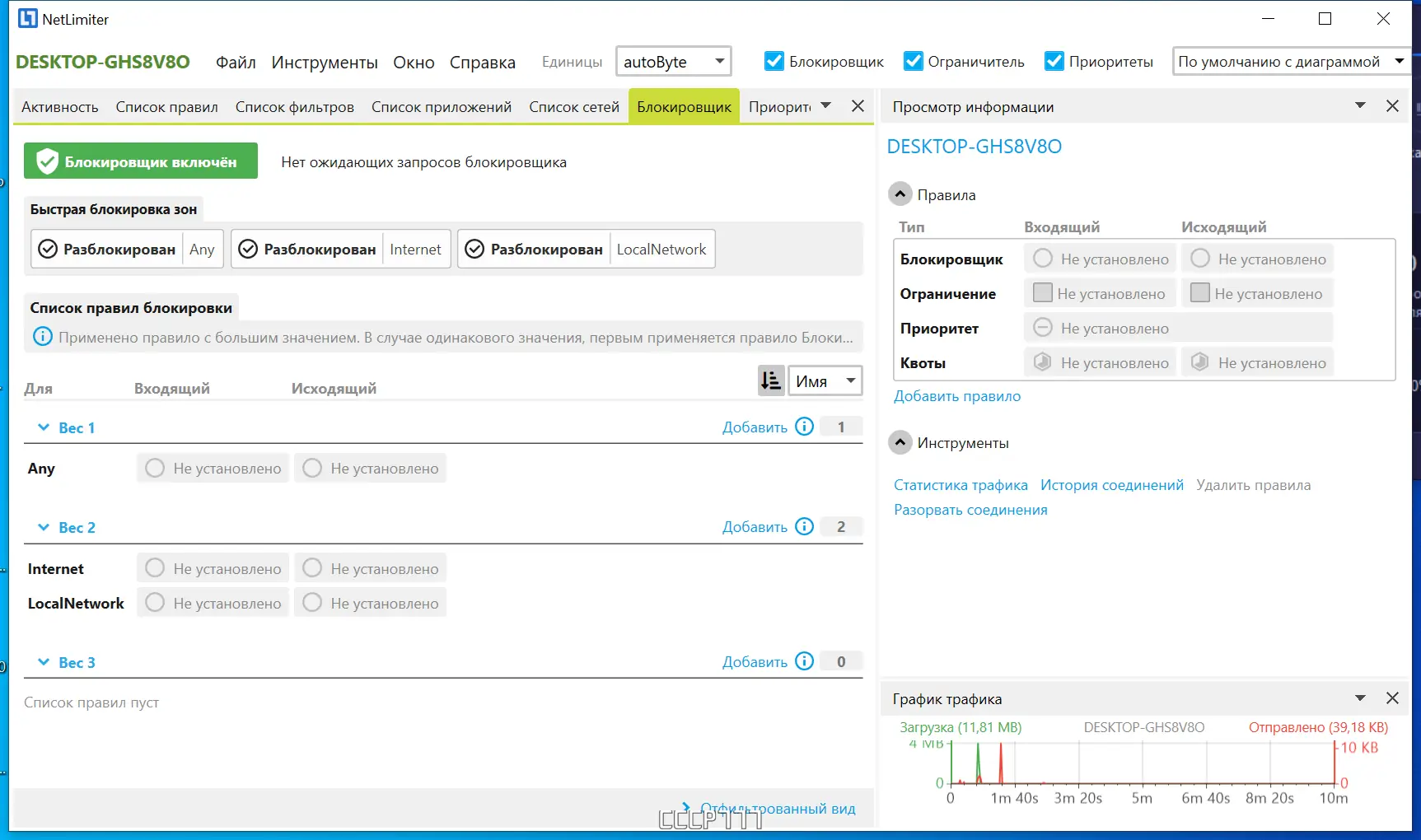Viewport: 1421px width, 840px height.
Task: Switch to the Активность tab
Action: click(60, 107)
